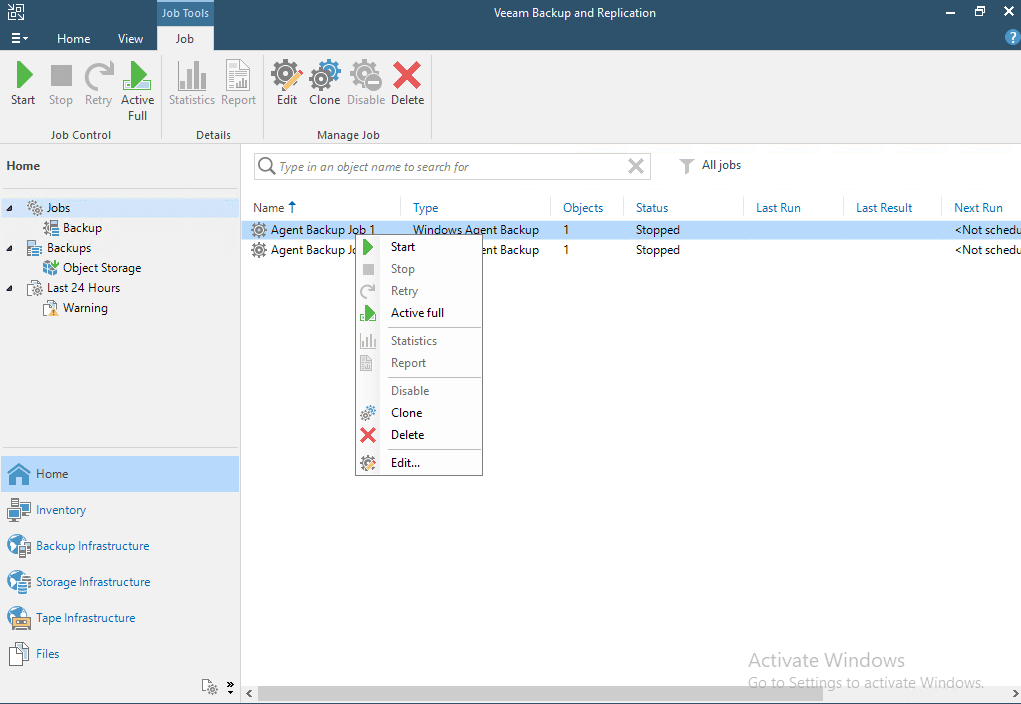Click the job search input field

click(451, 167)
